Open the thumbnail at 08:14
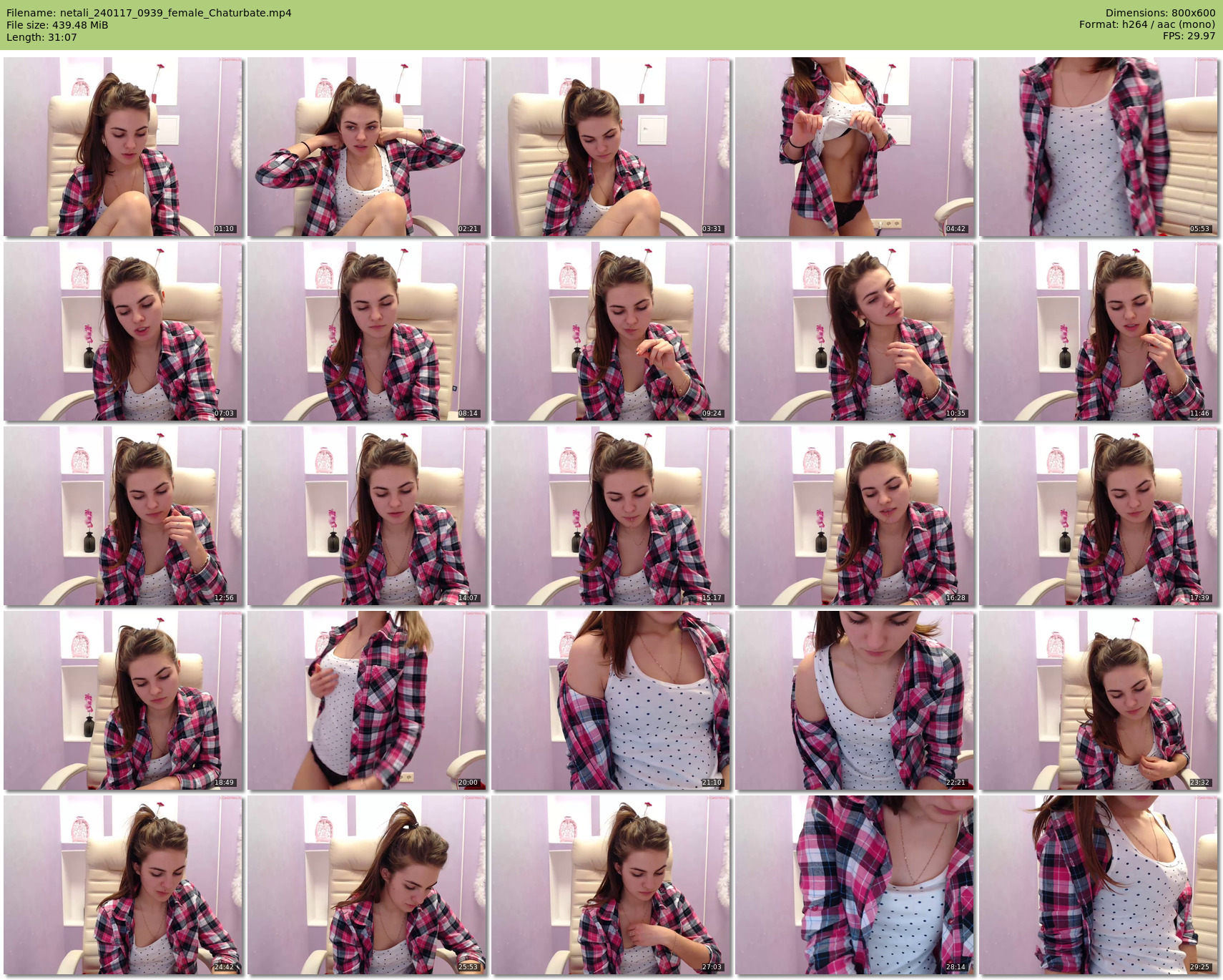The width and height of the screenshot is (1223, 980). [x=367, y=331]
